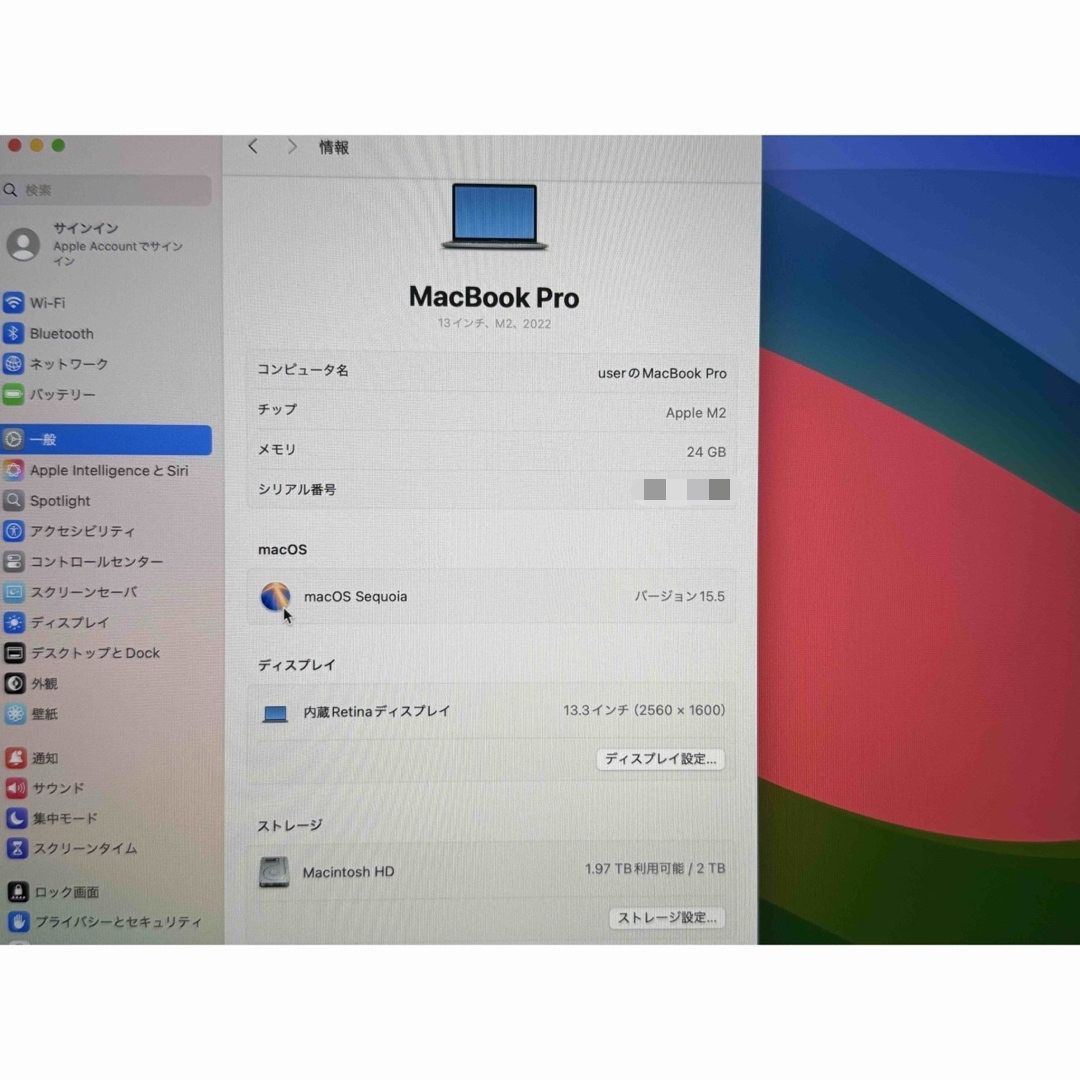The height and width of the screenshot is (1080, 1080).
Task: Click the Apple Account avatar icon
Action: click(23, 245)
